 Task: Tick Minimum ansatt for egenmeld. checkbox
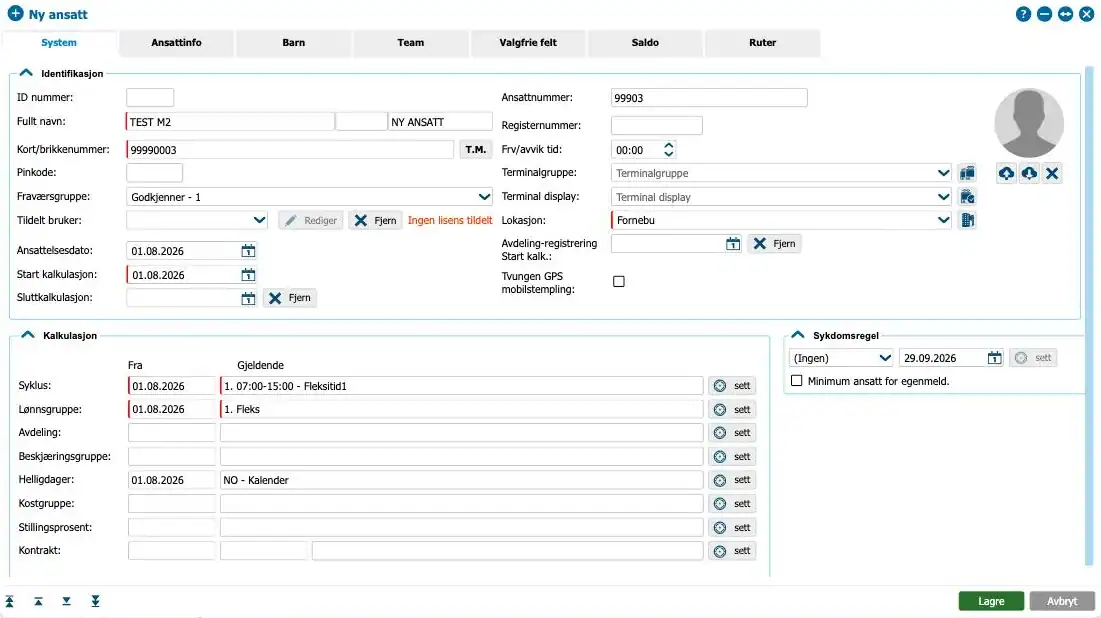point(796,381)
